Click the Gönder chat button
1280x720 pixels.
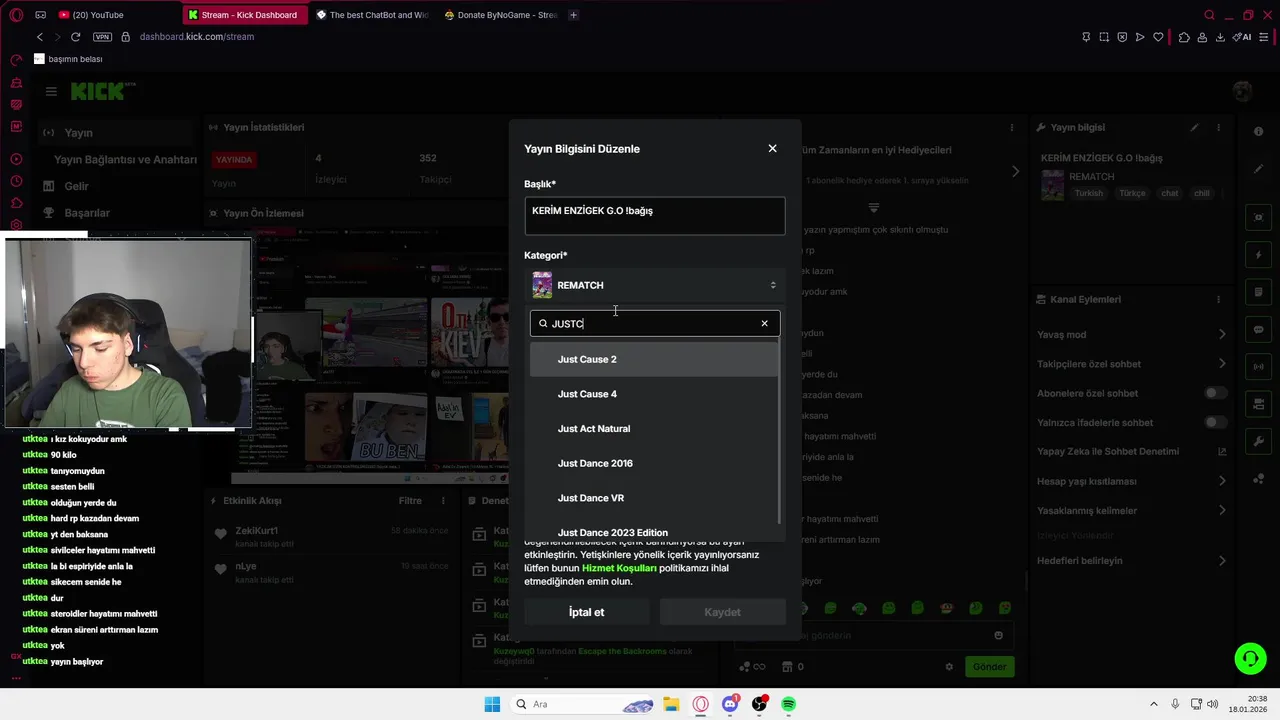point(989,666)
